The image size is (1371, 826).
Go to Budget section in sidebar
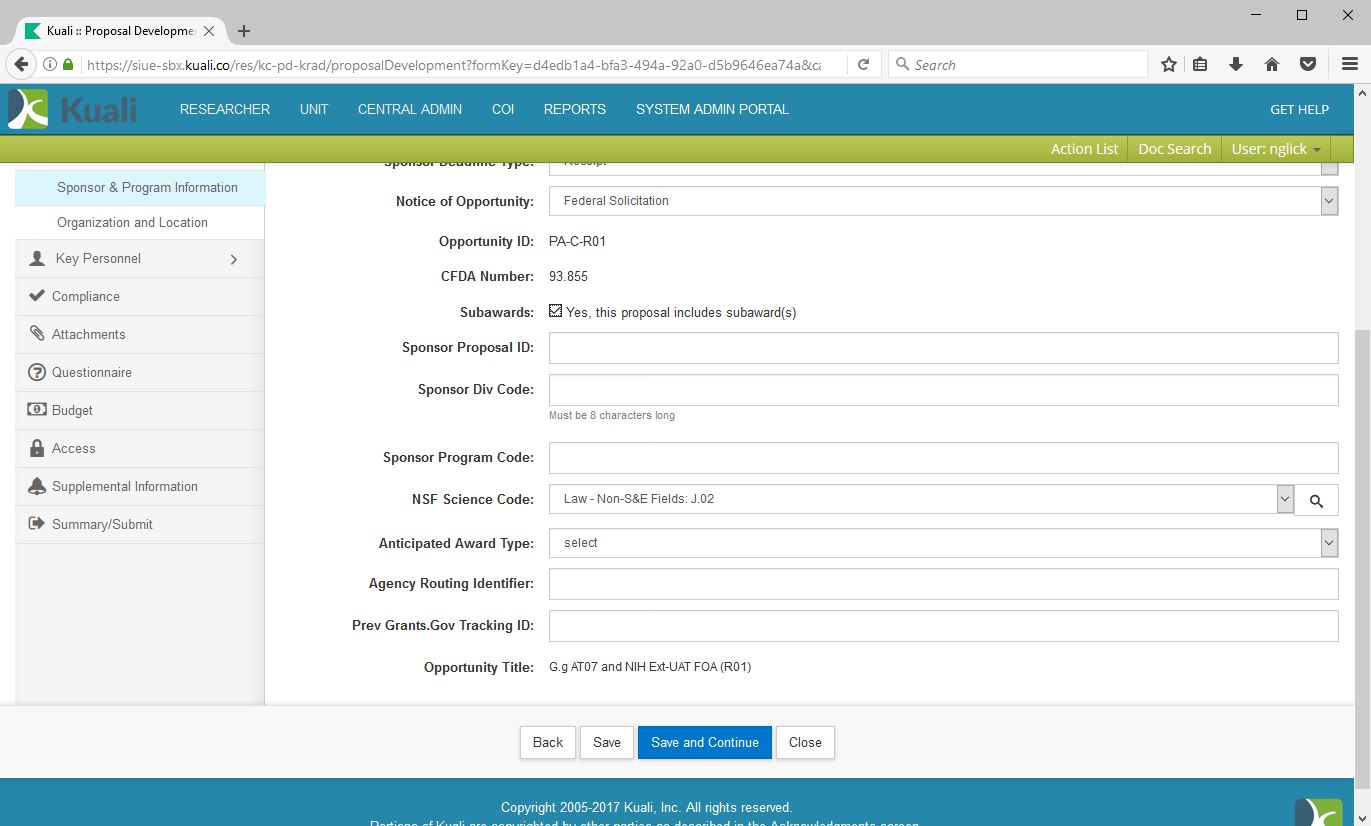pyautogui.click(x=72, y=411)
